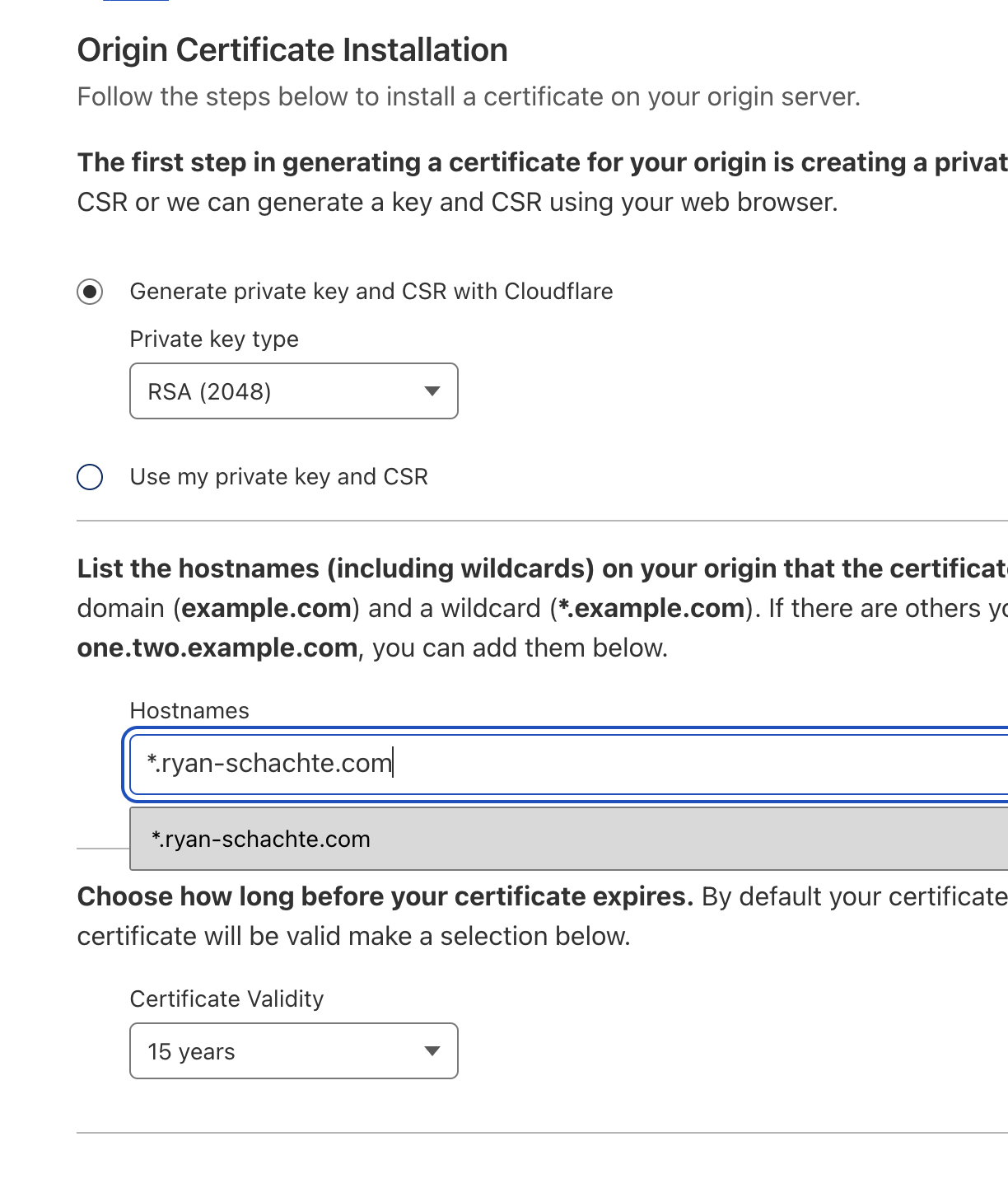This screenshot has height=1188, width=1008.
Task: Click the "Hostnames" field label
Action: click(189, 711)
